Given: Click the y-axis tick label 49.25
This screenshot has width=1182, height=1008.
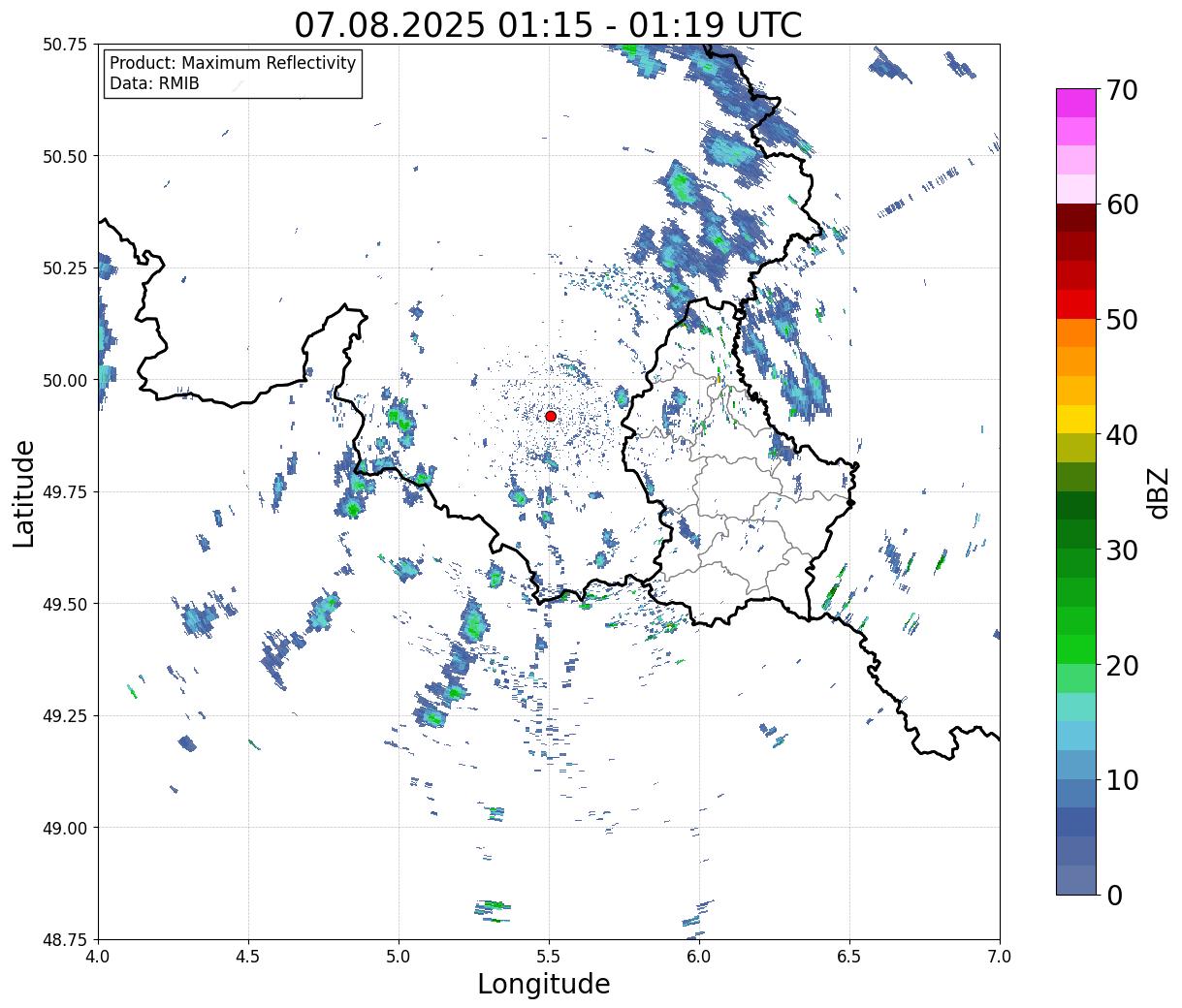Looking at the screenshot, I should click(x=65, y=716).
